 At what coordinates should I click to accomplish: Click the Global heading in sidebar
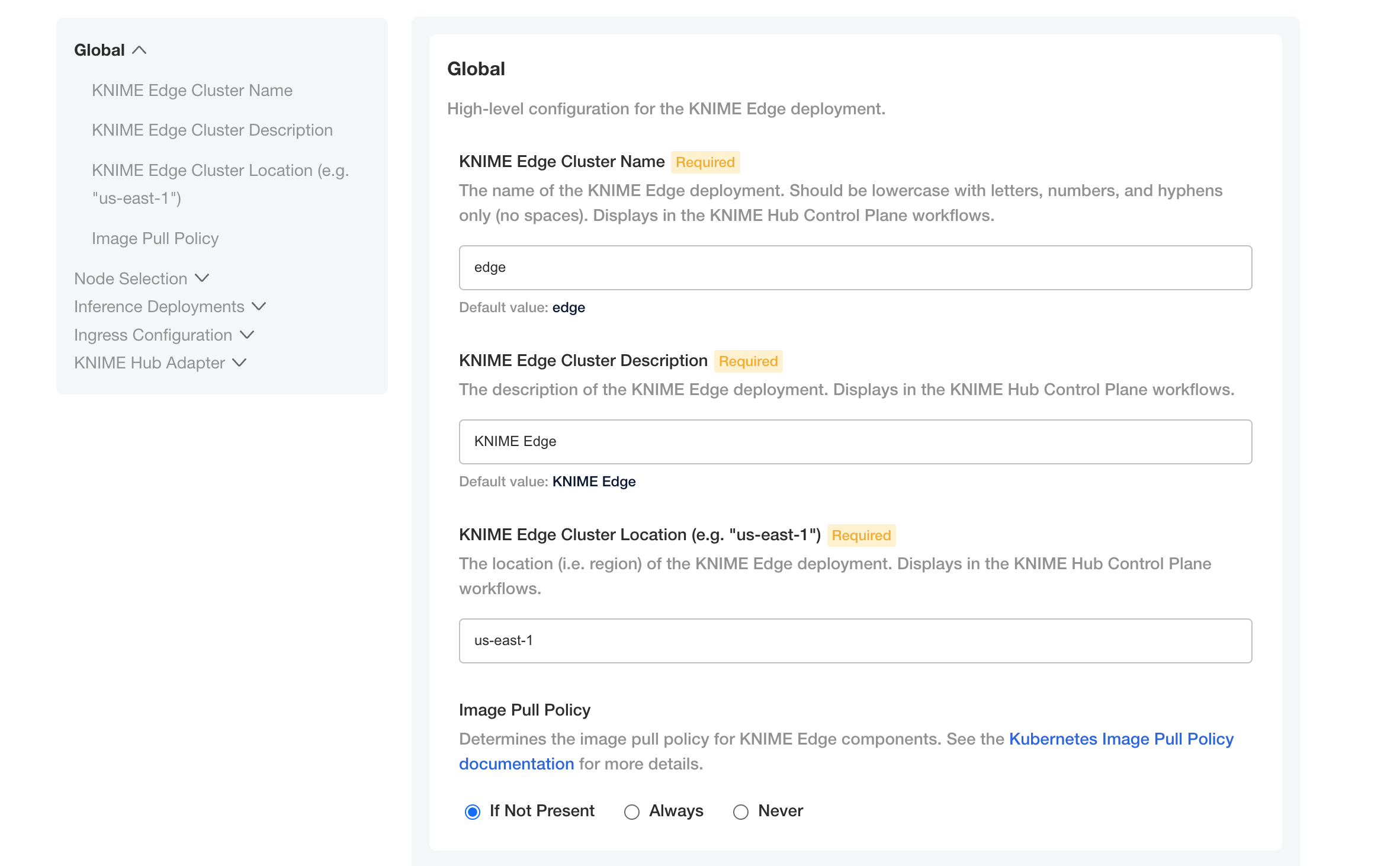coord(99,50)
